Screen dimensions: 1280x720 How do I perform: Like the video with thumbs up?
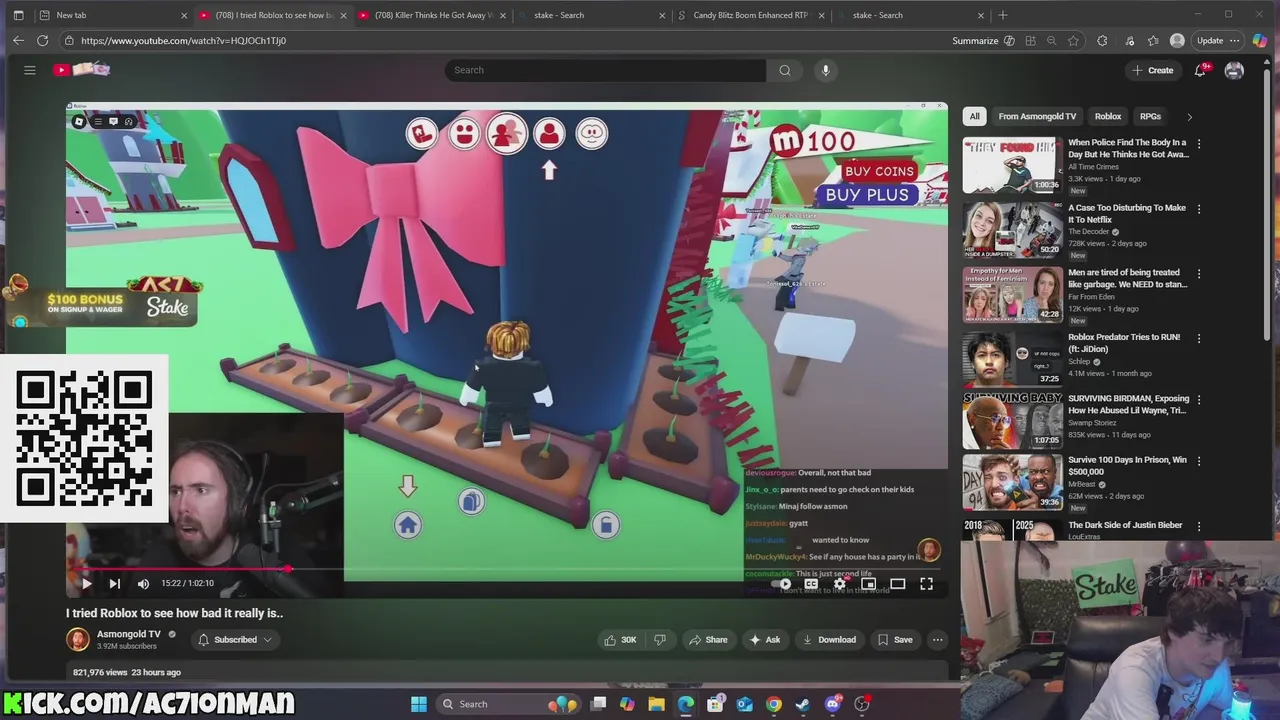[620, 640]
